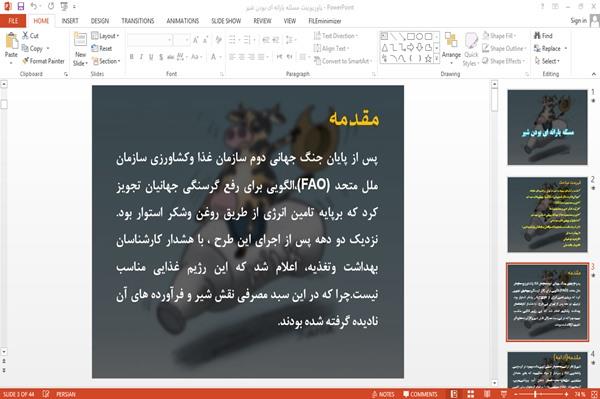Open the Arrange menu

[x=451, y=49]
